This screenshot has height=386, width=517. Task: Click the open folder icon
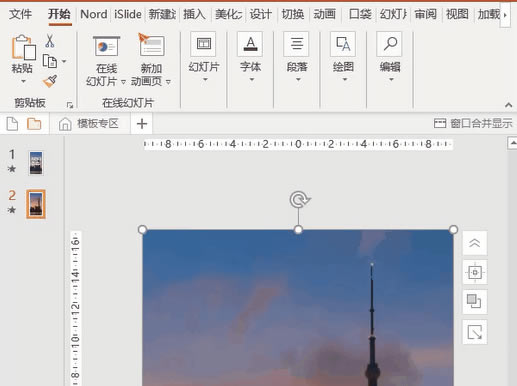(x=34, y=124)
